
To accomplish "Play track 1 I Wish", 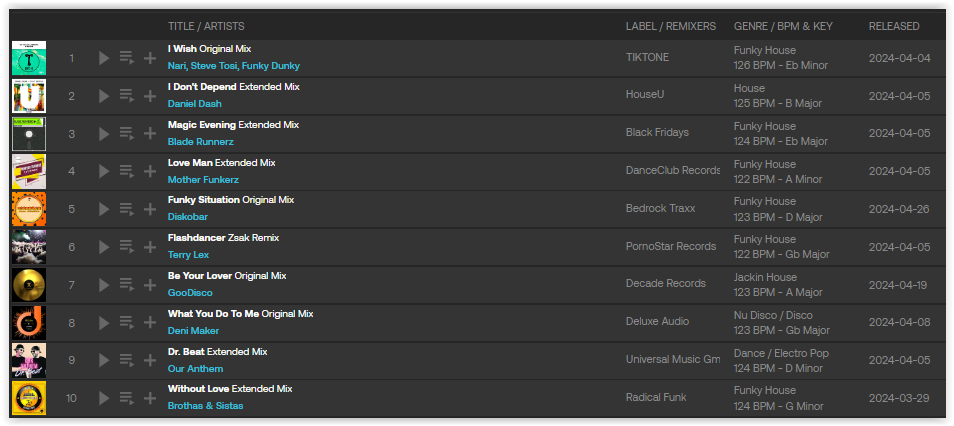I will [x=104, y=58].
